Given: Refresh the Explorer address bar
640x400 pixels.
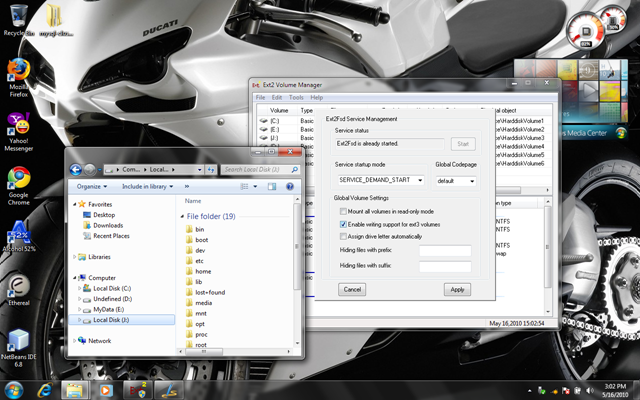Looking at the screenshot, I should point(211,169).
